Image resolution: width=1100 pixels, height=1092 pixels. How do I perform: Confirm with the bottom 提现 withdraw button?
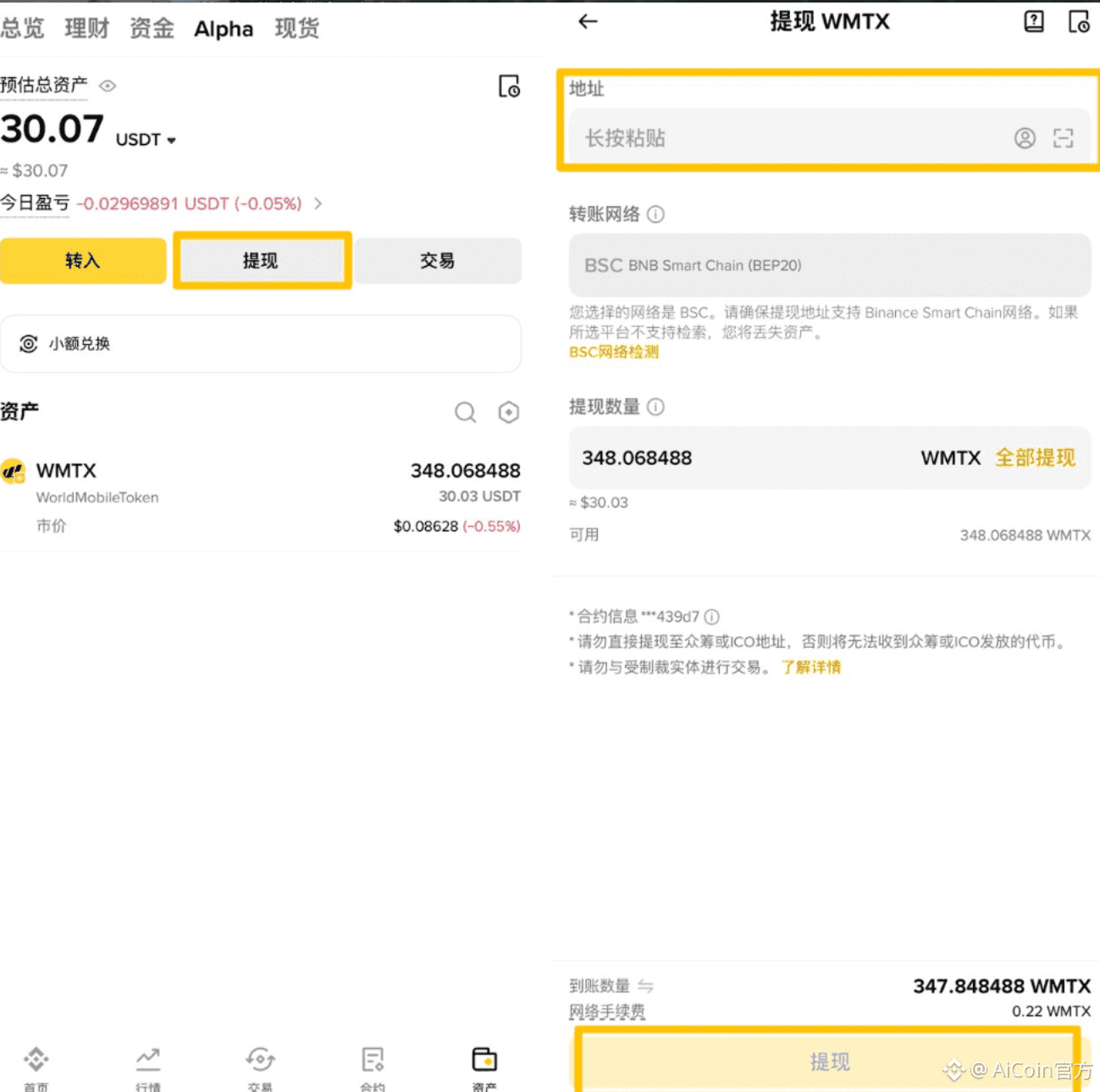tap(830, 1061)
